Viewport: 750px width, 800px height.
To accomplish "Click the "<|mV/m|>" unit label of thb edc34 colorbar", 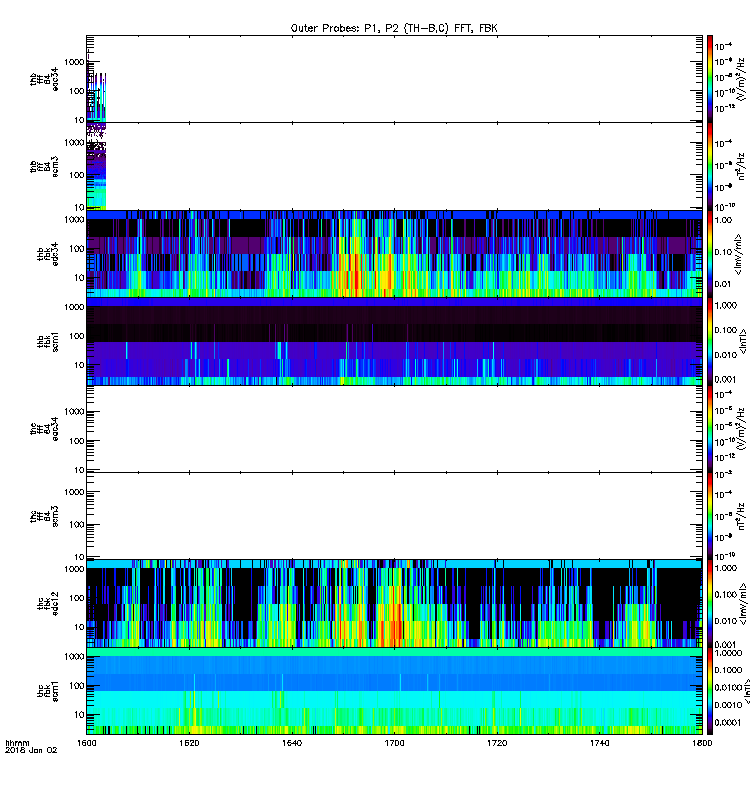I will coord(738,254).
